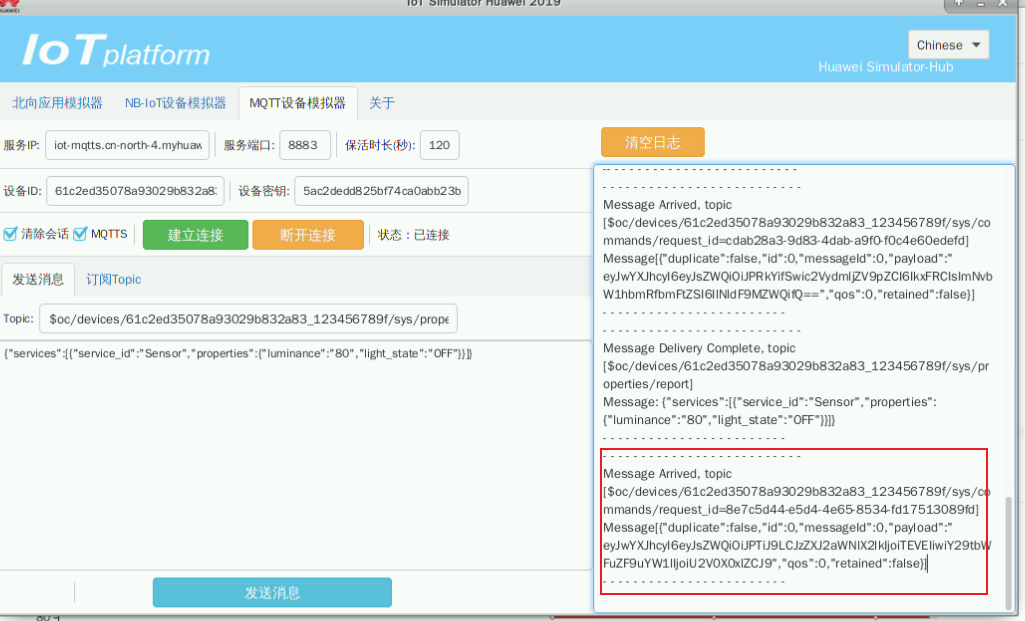Click the log panel vertical scrollbar
The image size is (1025, 621).
[1009, 552]
